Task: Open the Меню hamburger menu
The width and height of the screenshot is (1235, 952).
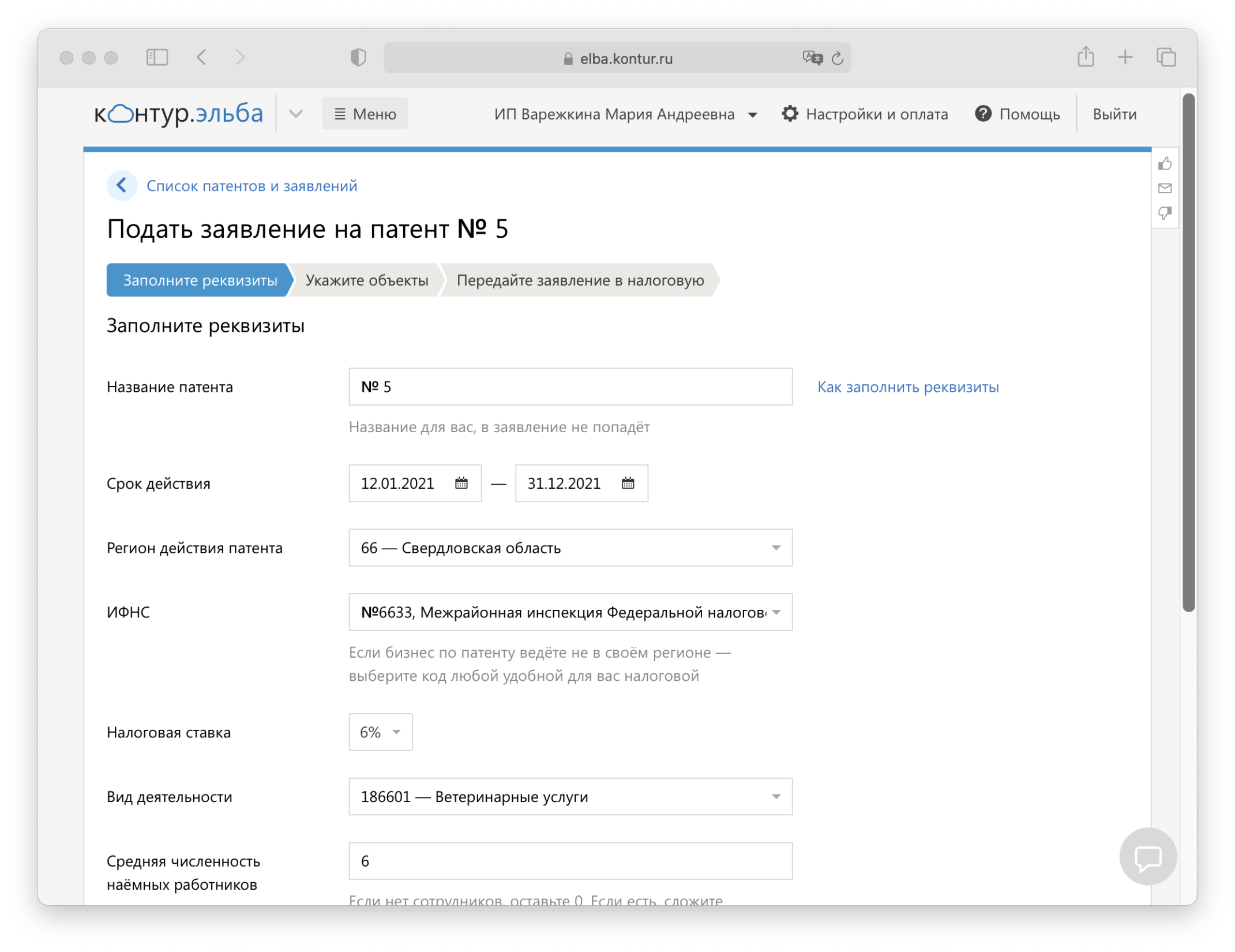Action: click(x=365, y=114)
